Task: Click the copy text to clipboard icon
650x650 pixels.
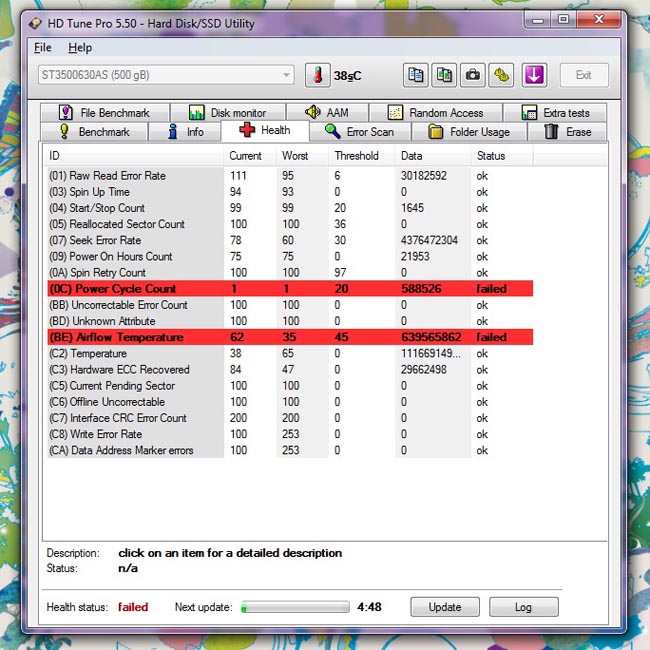Action: 416,75
